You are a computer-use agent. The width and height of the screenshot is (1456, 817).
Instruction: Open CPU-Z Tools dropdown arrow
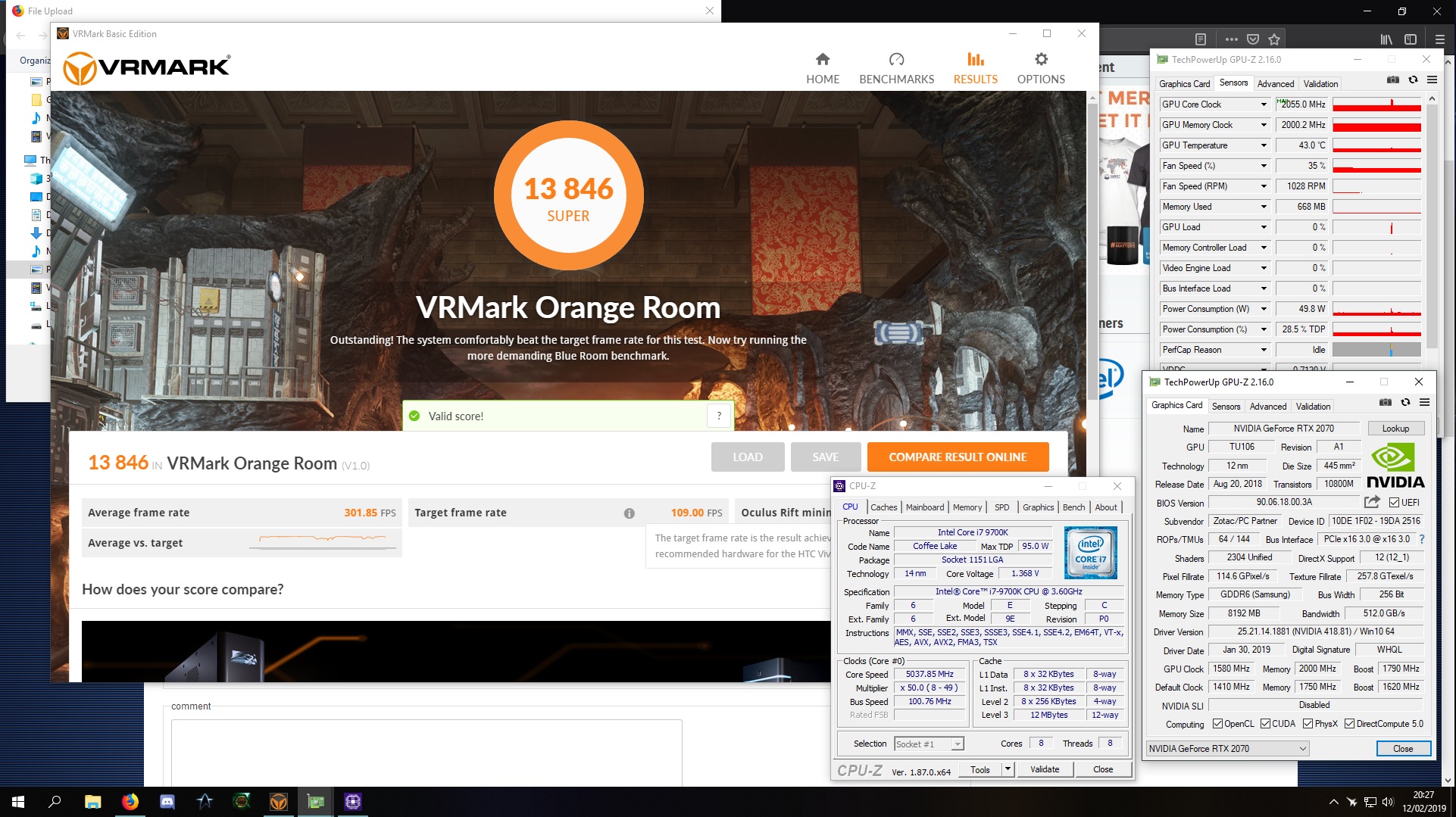(x=1008, y=769)
